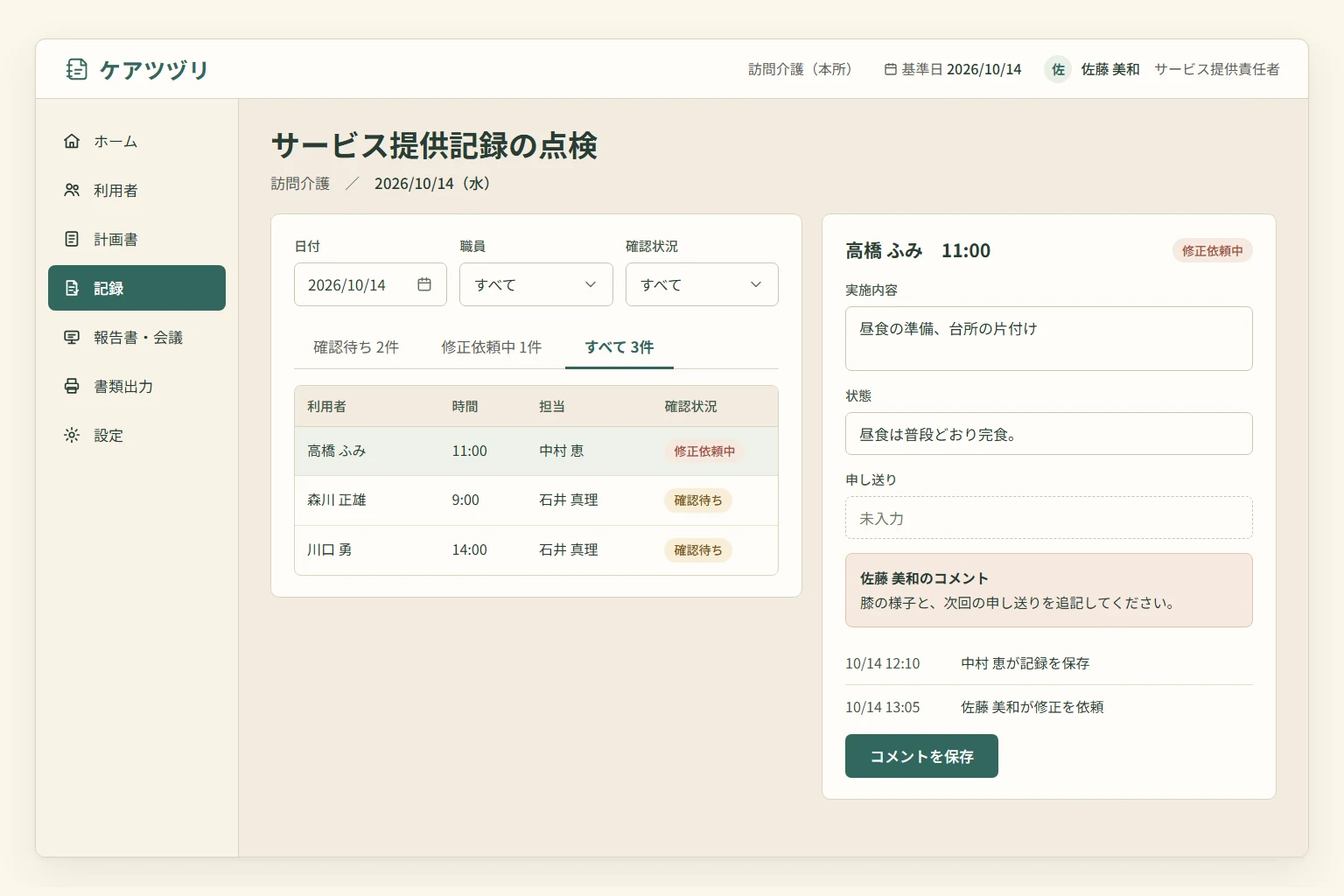Click the document icon beside 計画書
1344x896 pixels.
[x=72, y=239]
